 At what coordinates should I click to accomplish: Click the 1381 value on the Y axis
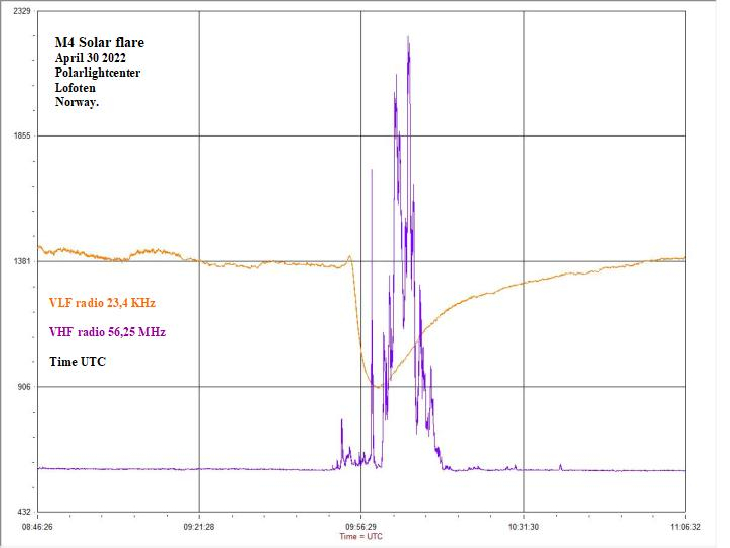[x=21, y=261]
